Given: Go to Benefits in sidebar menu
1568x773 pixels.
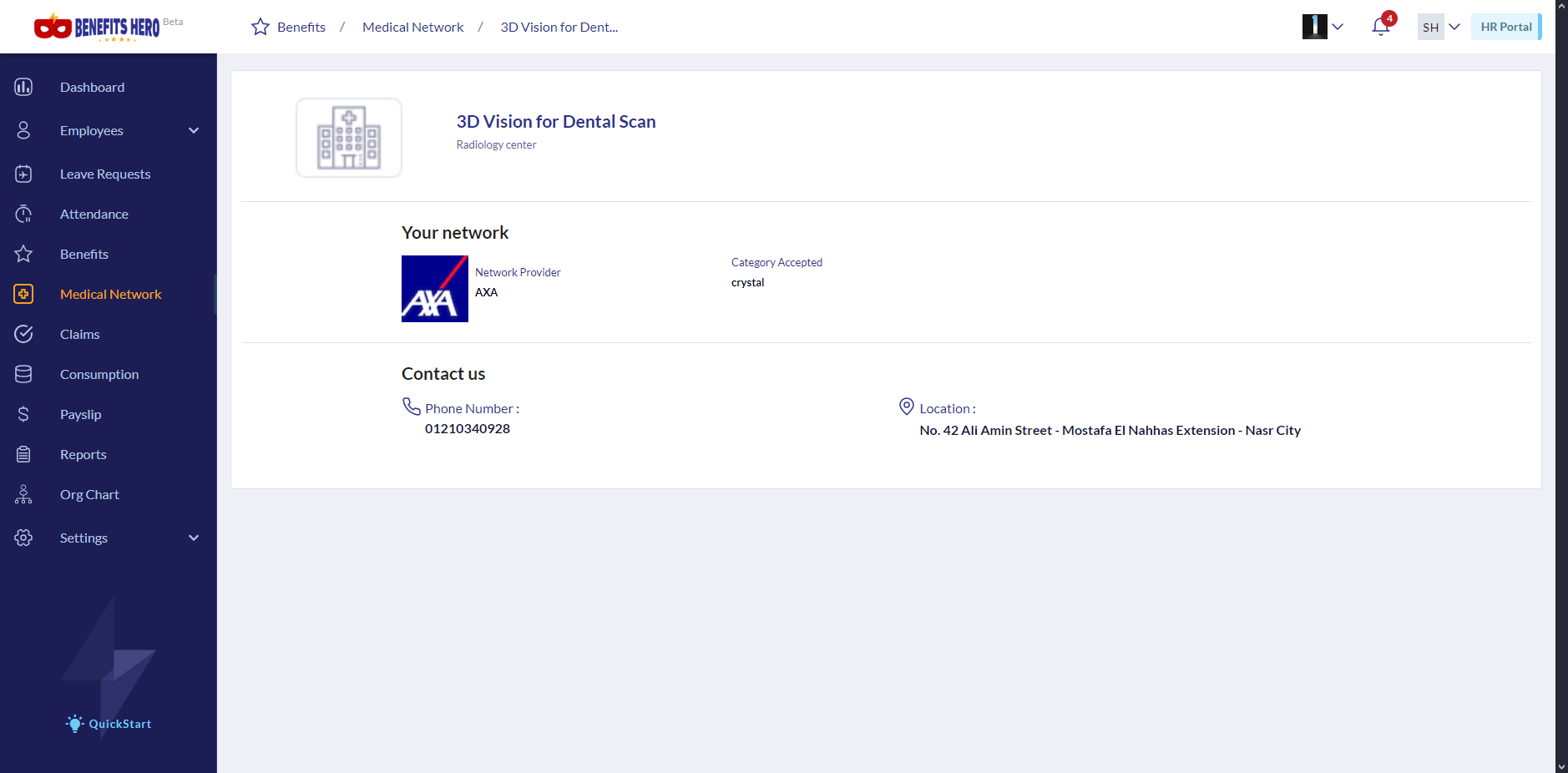Looking at the screenshot, I should click(x=83, y=254).
